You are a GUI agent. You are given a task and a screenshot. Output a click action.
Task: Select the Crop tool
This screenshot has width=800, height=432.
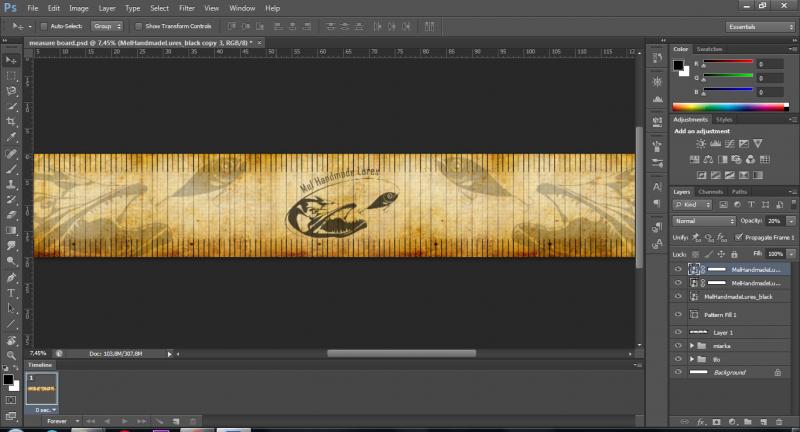click(x=12, y=121)
